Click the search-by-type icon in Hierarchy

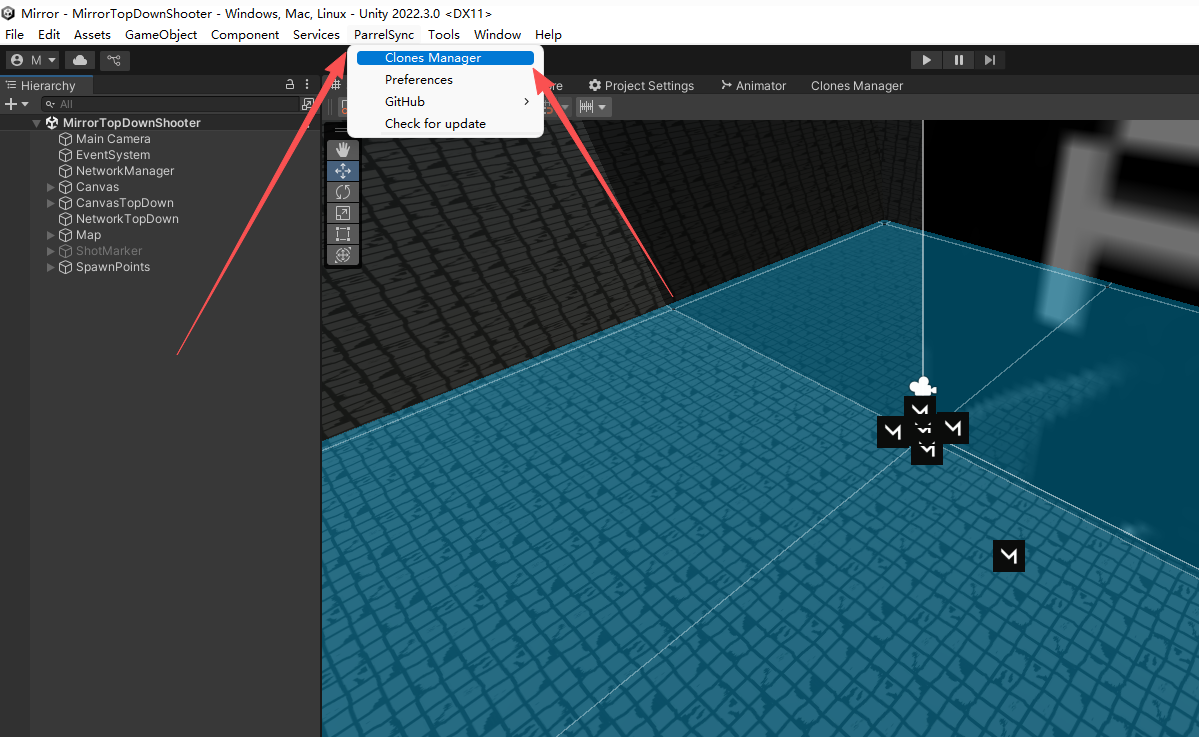[307, 104]
